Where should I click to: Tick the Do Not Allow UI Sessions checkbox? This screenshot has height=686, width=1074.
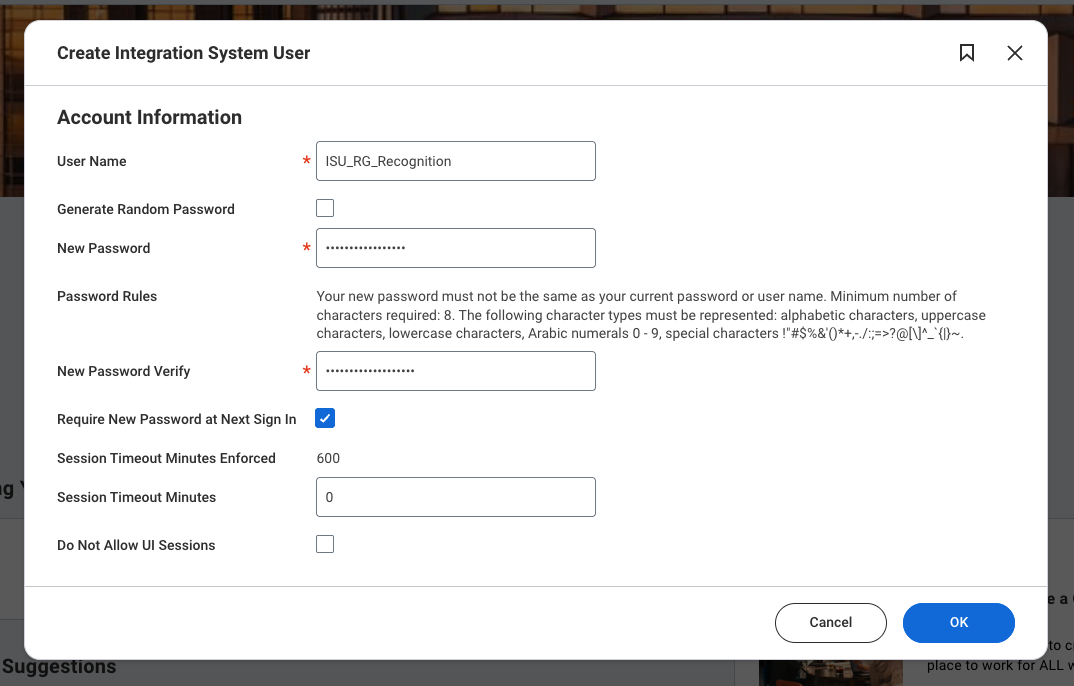pos(325,544)
